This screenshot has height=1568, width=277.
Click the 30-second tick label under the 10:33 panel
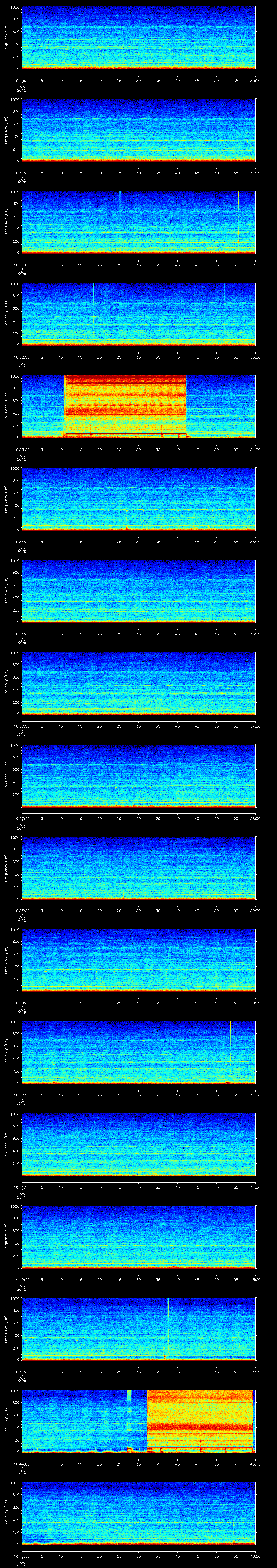pyautogui.click(x=138, y=449)
